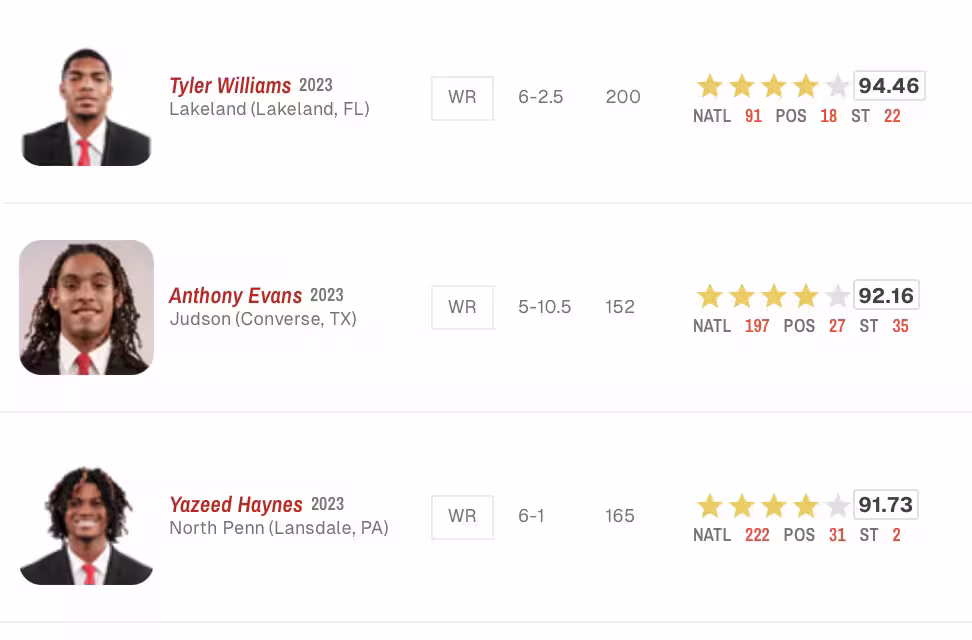Click fourth gold star in Yazeed Haynes rating
The height and width of the screenshot is (640, 972).
tap(805, 505)
